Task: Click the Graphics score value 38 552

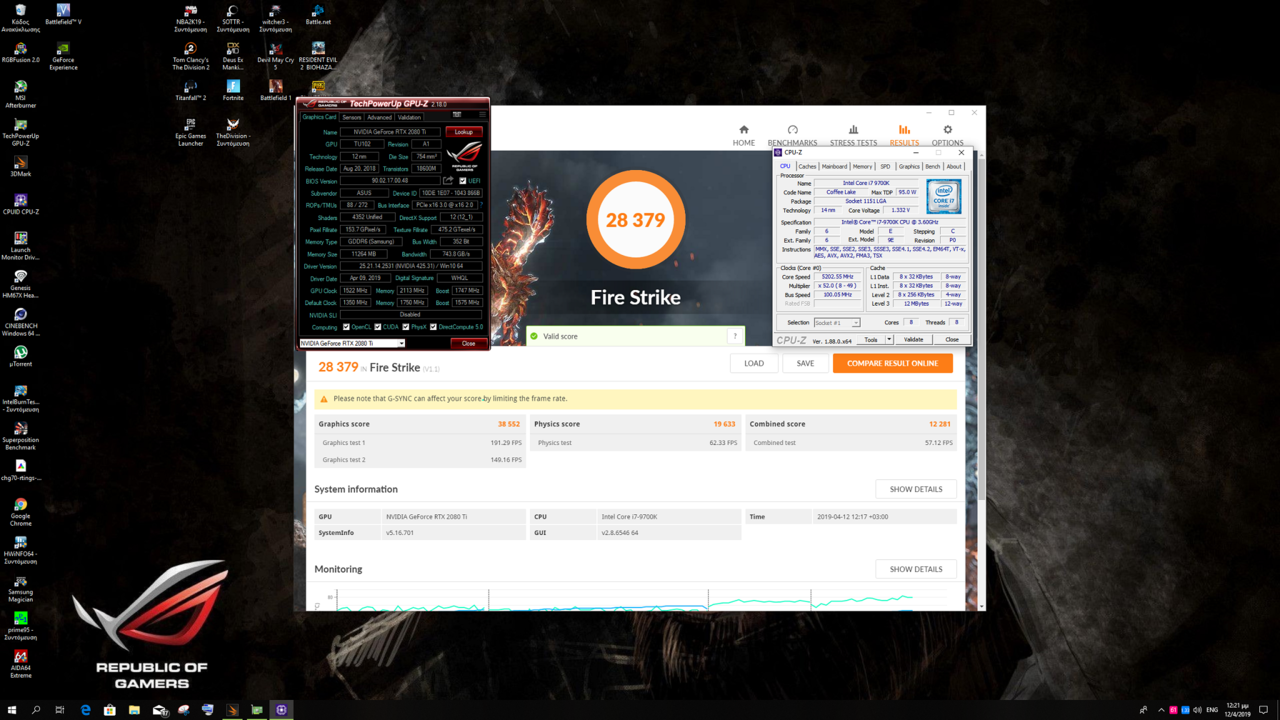Action: (x=508, y=424)
